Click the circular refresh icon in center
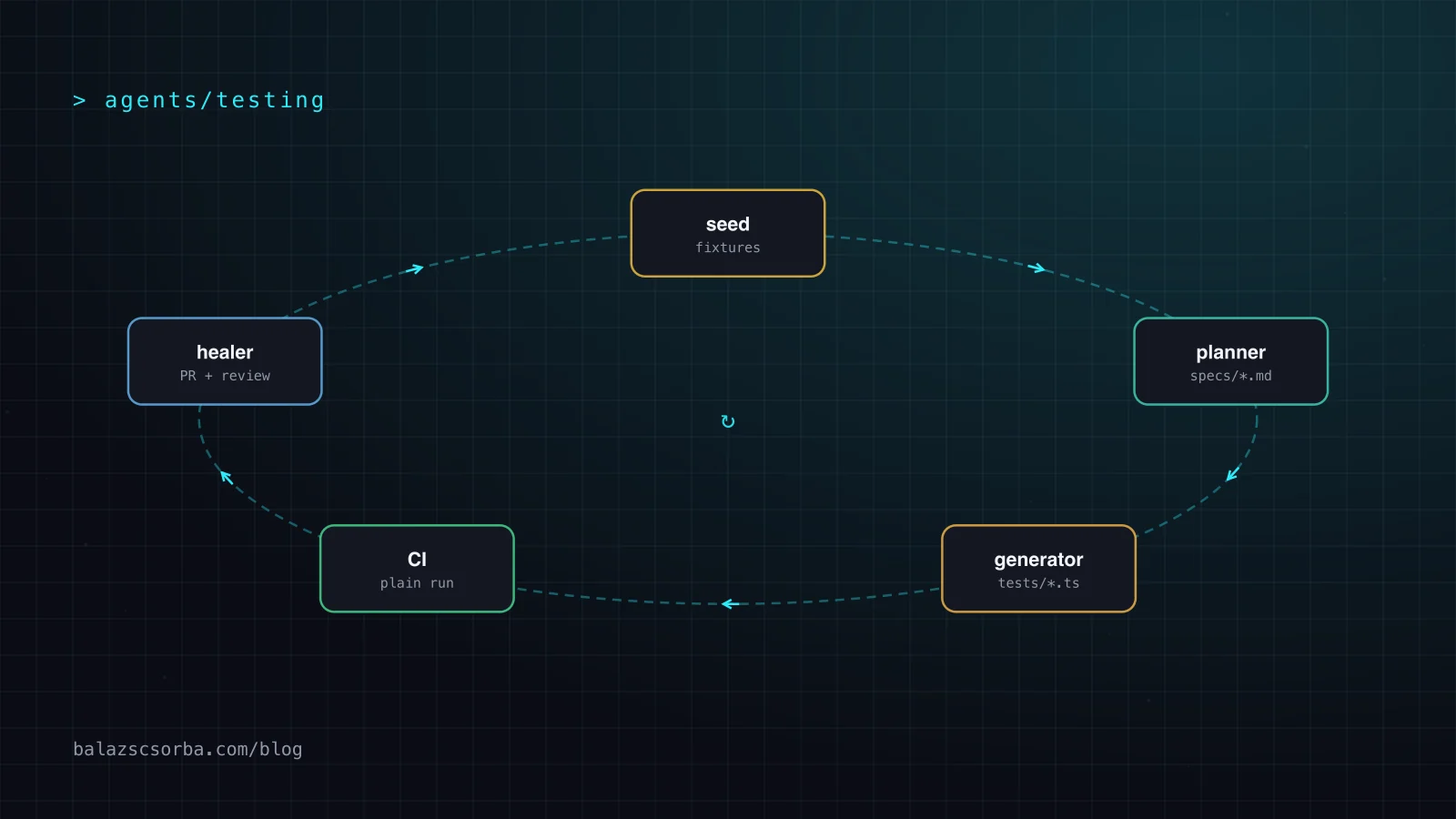Image resolution: width=1456 pixels, height=819 pixels. coord(728,421)
